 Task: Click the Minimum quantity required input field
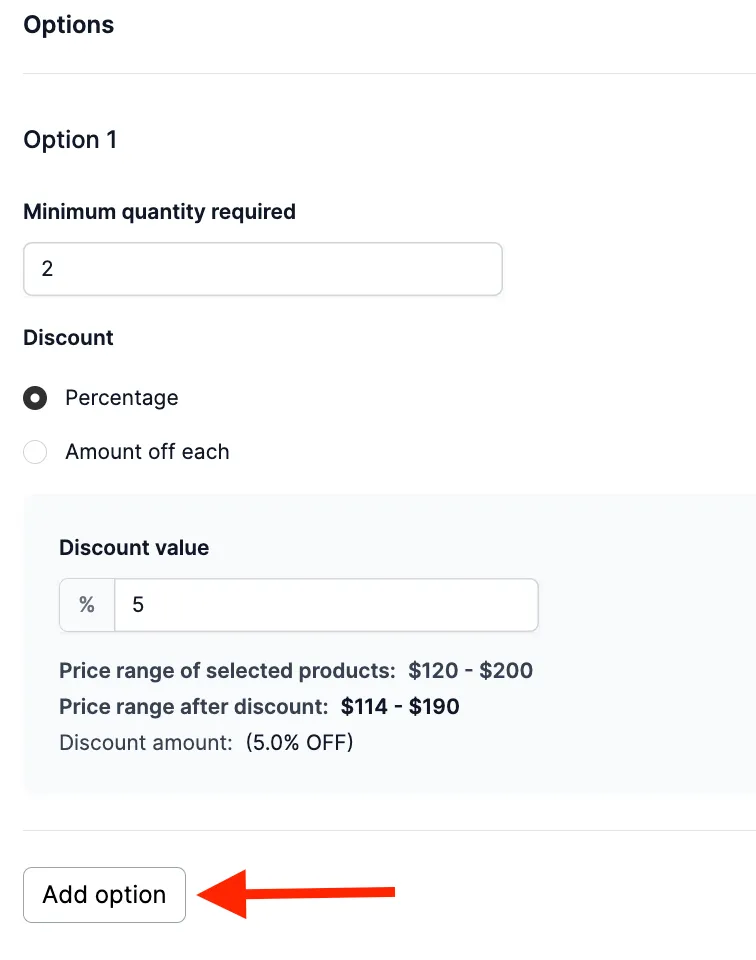click(x=263, y=269)
